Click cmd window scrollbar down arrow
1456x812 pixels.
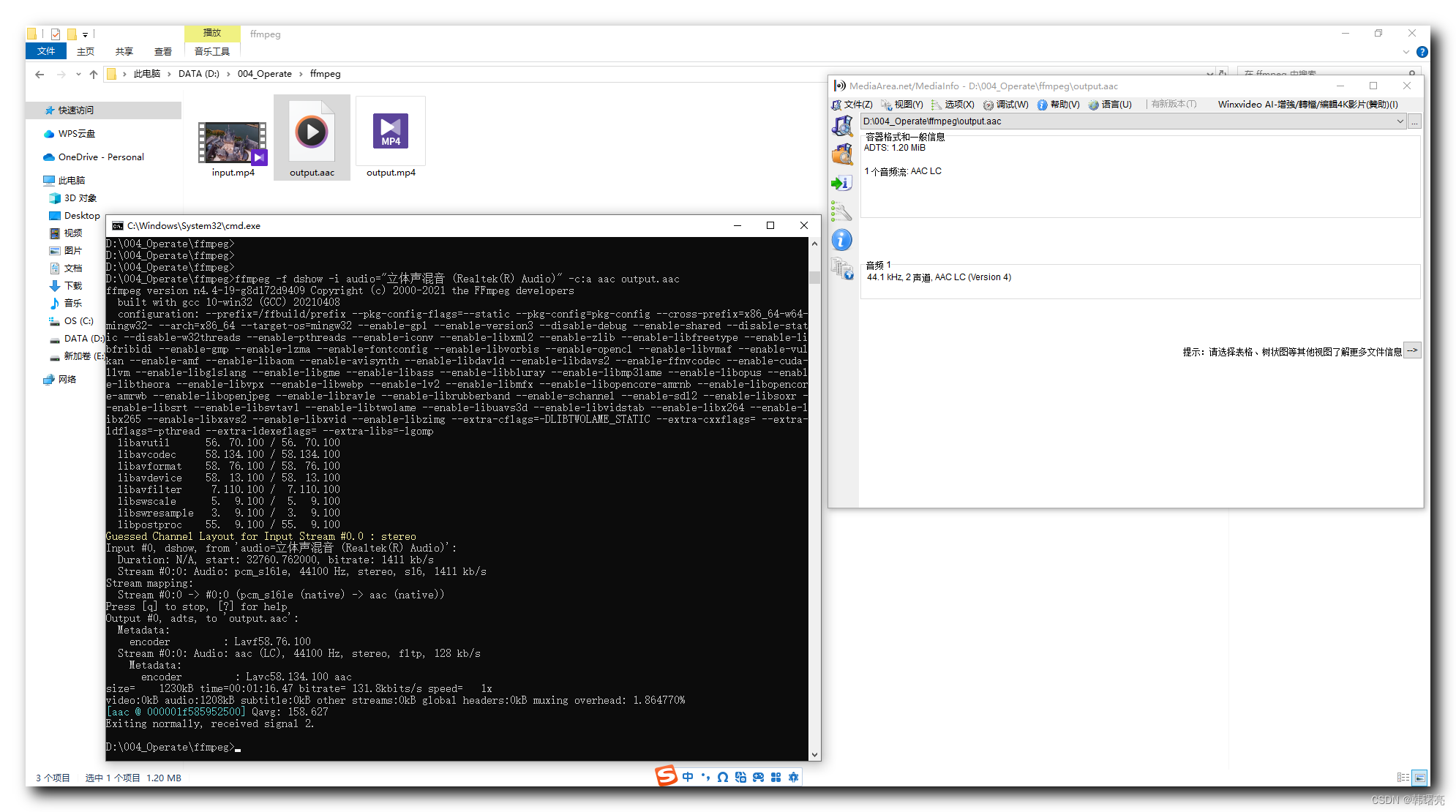[814, 754]
